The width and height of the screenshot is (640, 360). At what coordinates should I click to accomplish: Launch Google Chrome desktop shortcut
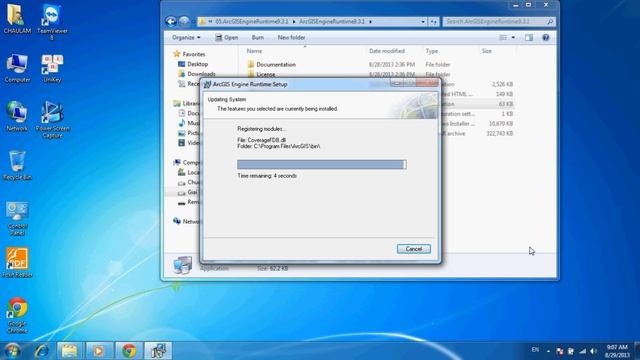point(17,316)
